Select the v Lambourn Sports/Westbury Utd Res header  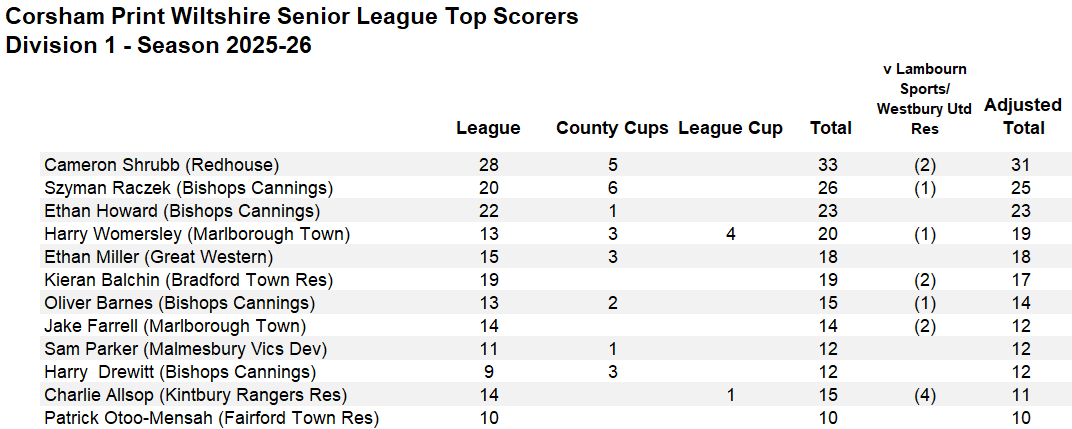coord(924,99)
